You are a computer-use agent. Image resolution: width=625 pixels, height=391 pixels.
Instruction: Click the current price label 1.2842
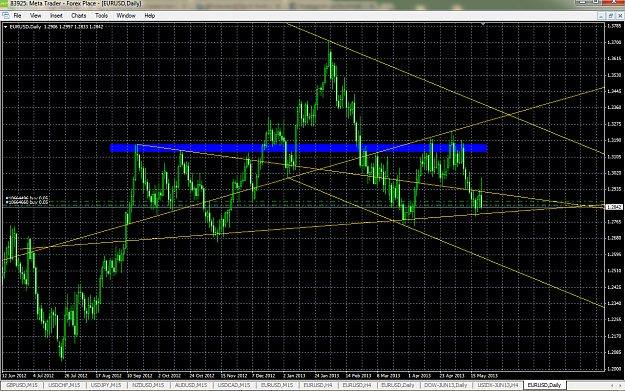614,207
